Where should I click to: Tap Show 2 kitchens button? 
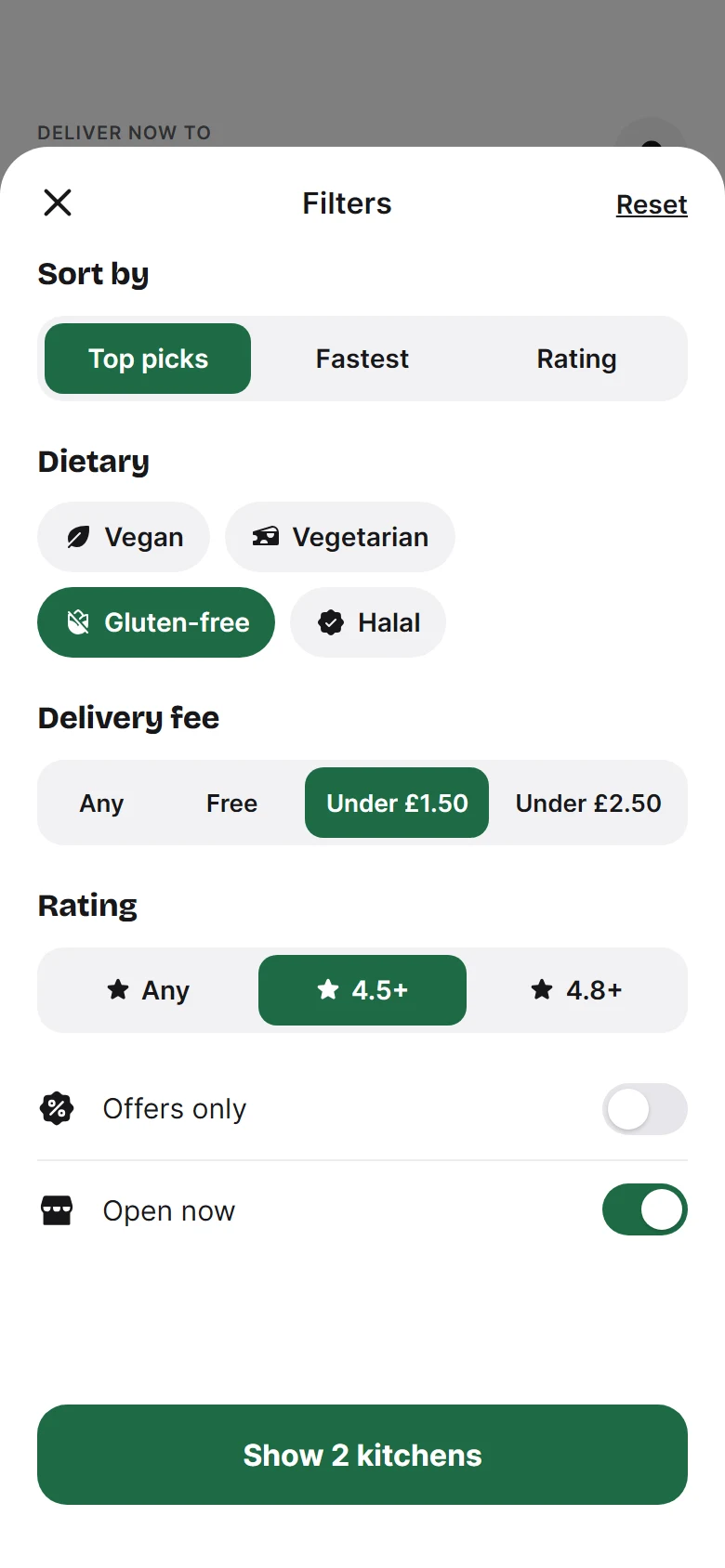pyautogui.click(x=362, y=1455)
